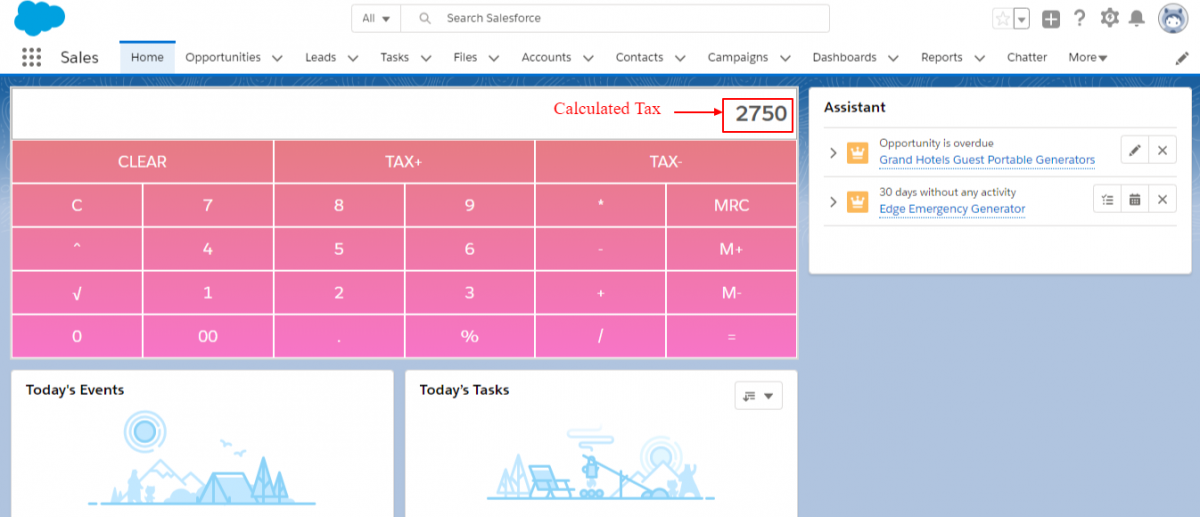The image size is (1200, 517).
Task: Expand the overdue opportunity assistant item
Action: (x=833, y=152)
